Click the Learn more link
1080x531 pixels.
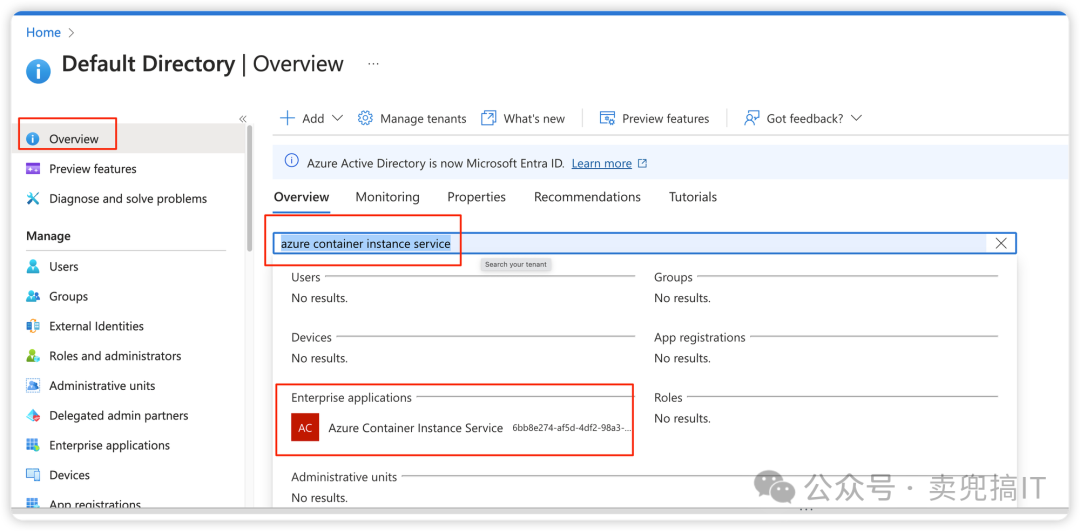tap(601, 163)
